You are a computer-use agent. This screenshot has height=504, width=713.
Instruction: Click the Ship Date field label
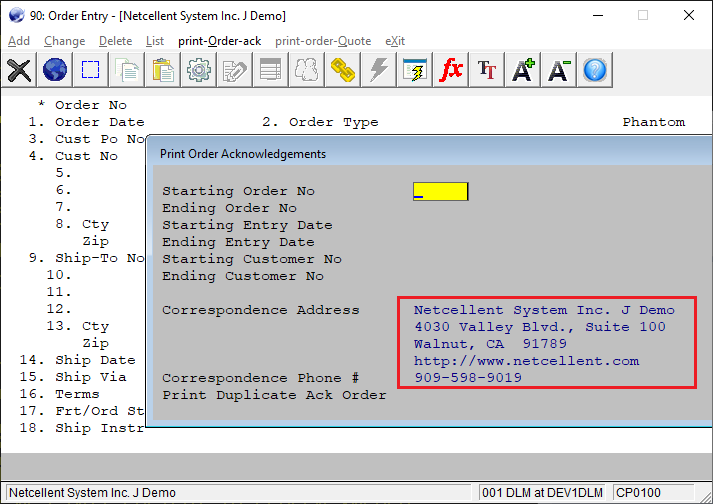(x=95, y=360)
